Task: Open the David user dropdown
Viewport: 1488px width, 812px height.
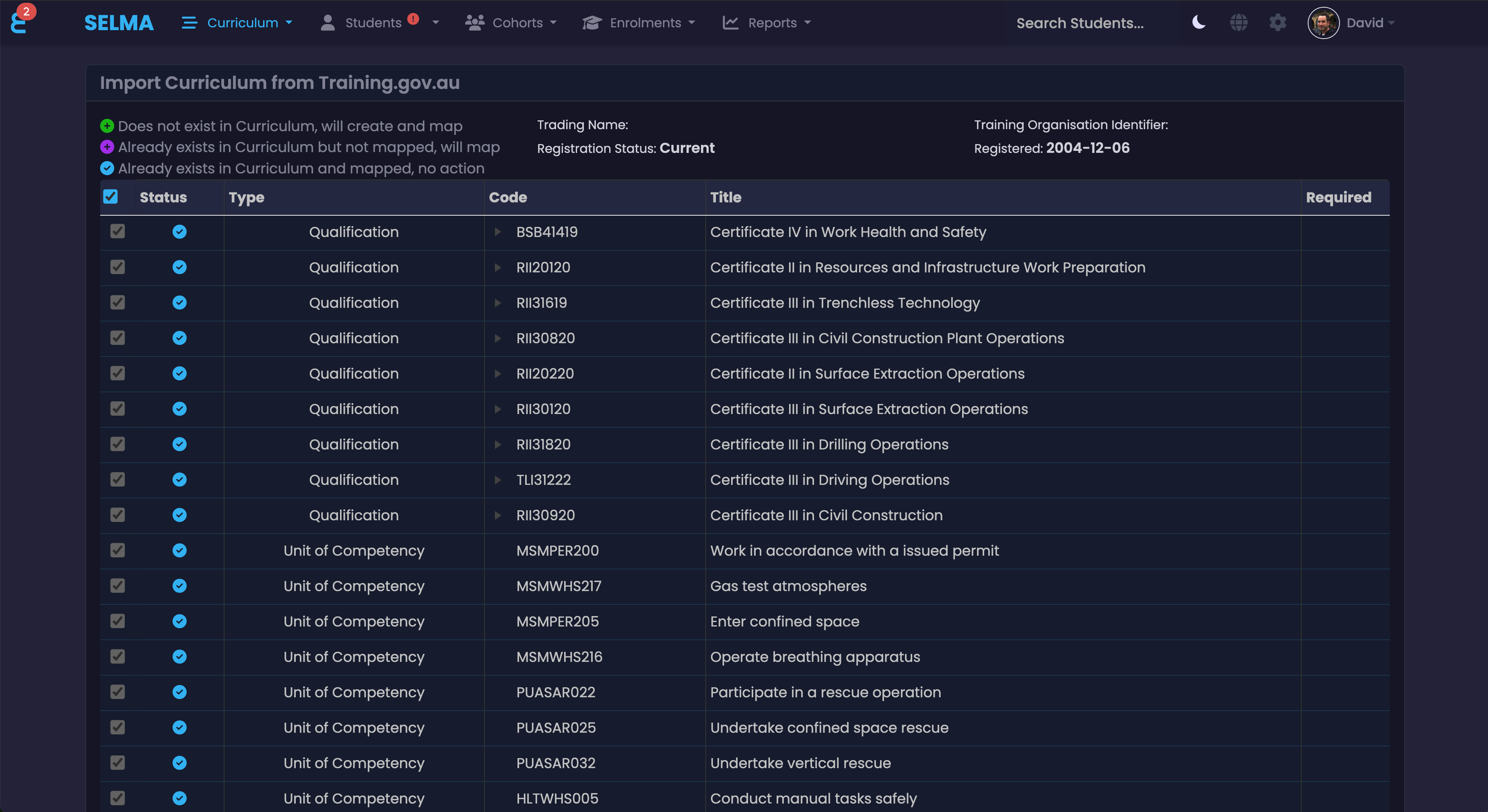Action: (x=1370, y=23)
